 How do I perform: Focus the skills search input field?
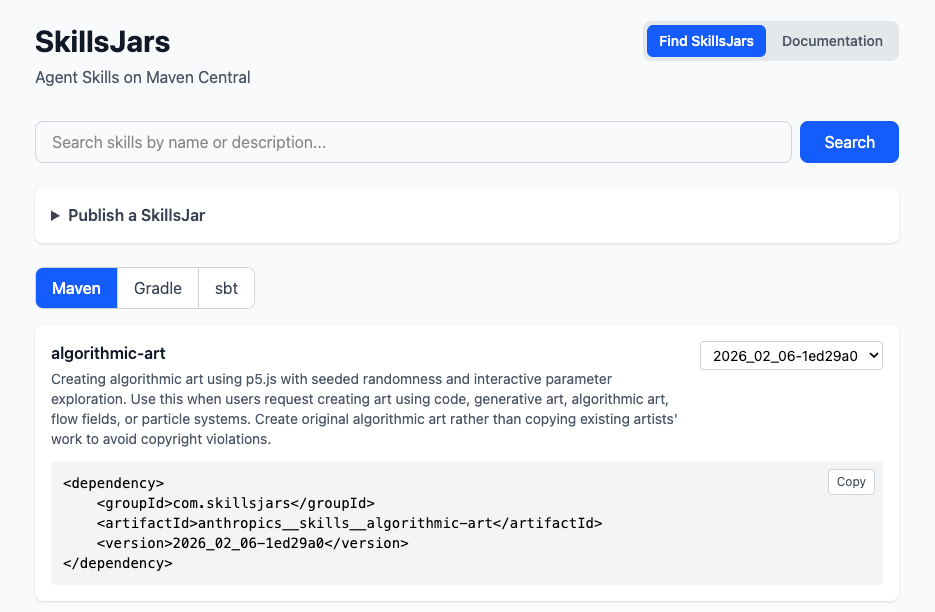413,142
